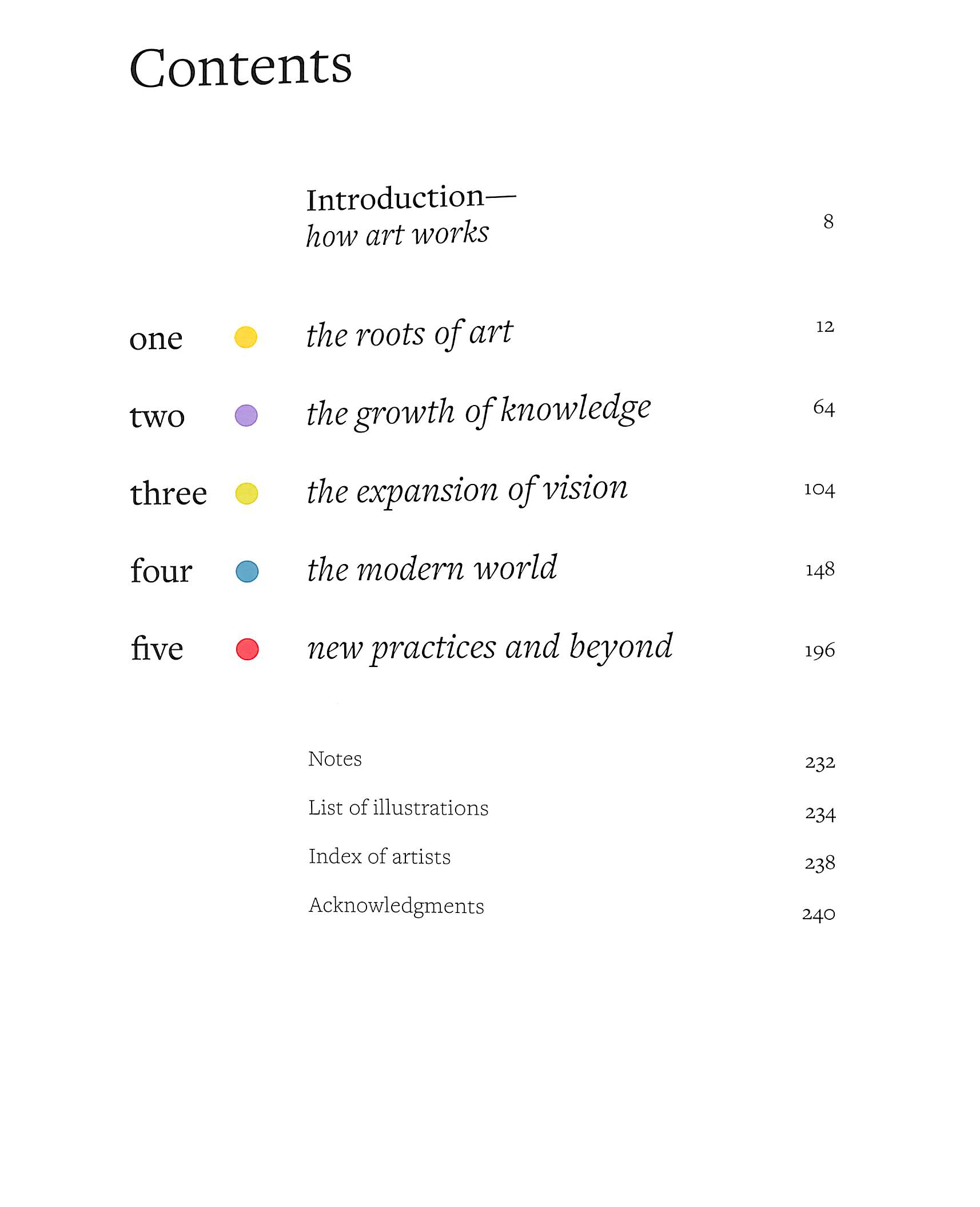Go to 'the expansion of vision' chapter
This screenshot has width=980, height=1207.
467,490
